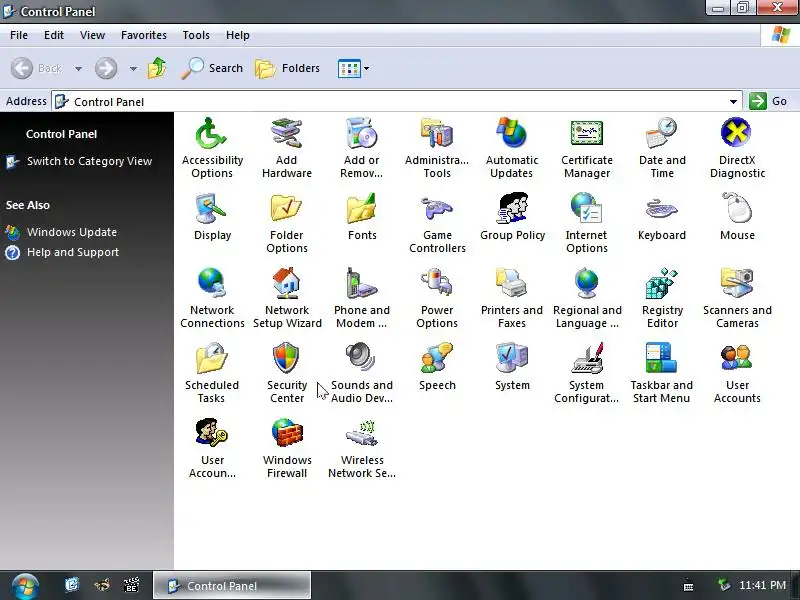Open the File menu
The image size is (800, 600).
pos(19,35)
